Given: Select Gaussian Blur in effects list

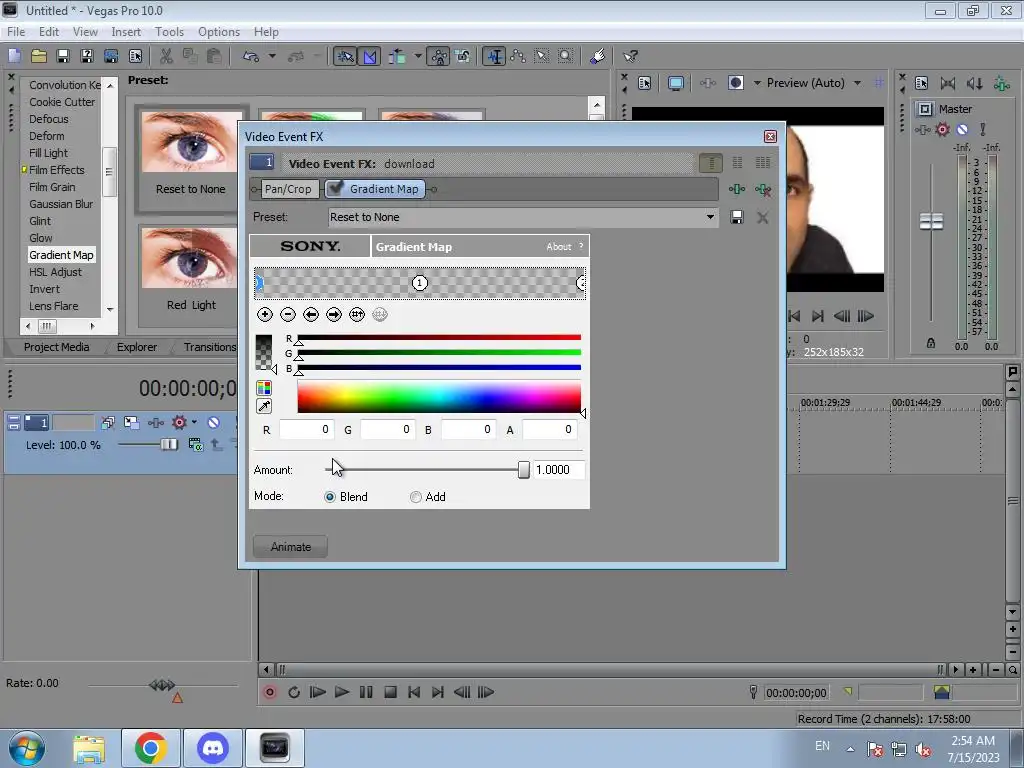Looking at the screenshot, I should coord(61,204).
